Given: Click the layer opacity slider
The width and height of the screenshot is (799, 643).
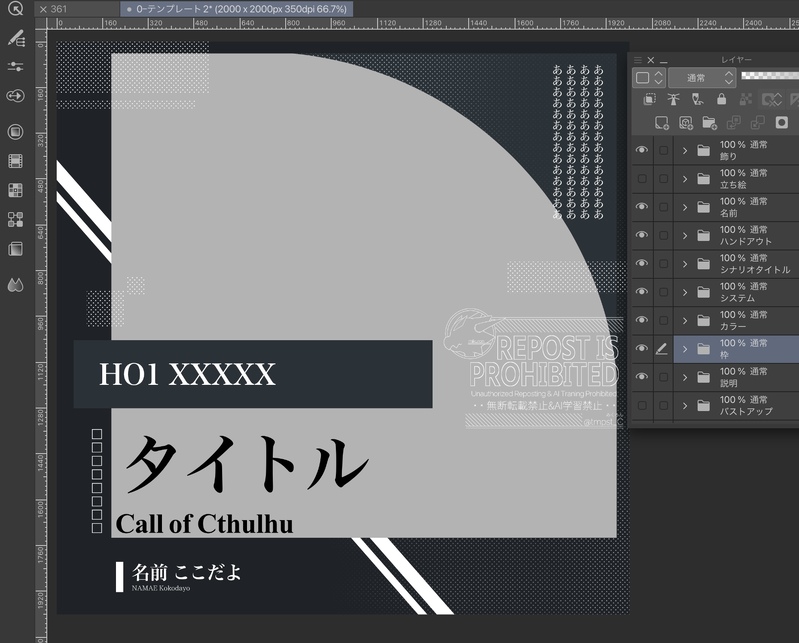Looking at the screenshot, I should point(770,75).
